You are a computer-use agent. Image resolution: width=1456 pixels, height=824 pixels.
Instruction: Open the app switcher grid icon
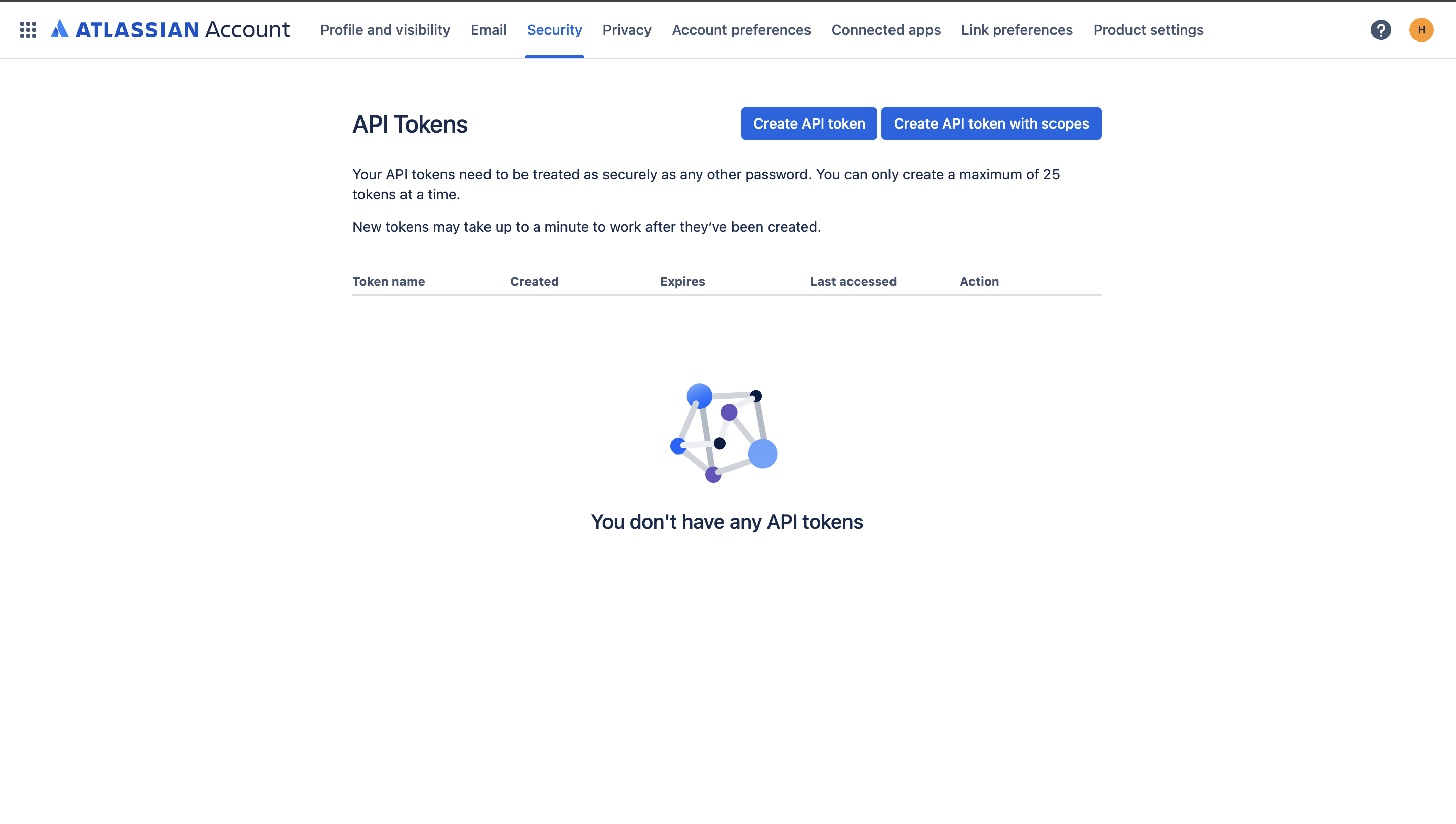click(x=28, y=30)
